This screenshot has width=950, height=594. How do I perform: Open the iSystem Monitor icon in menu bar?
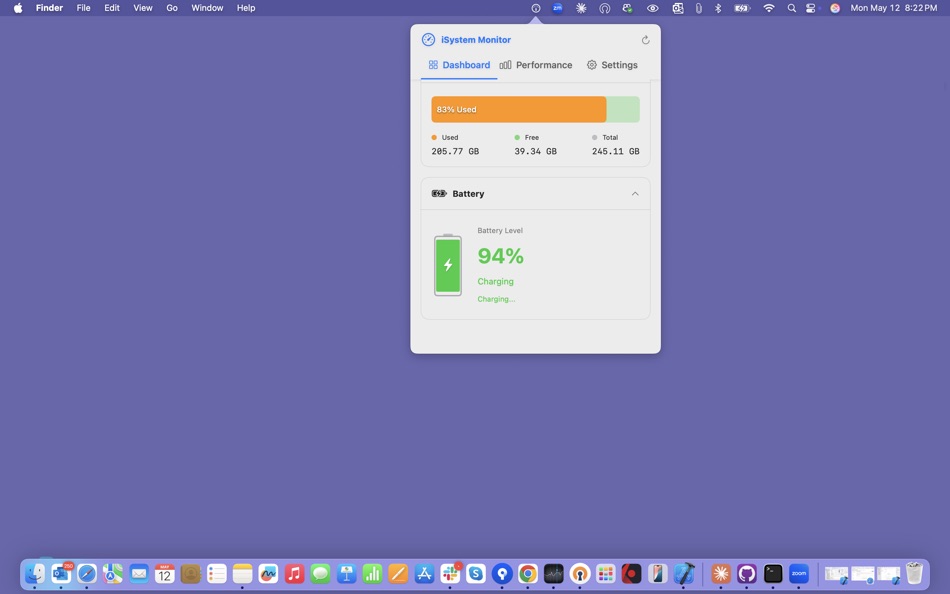click(x=536, y=7)
